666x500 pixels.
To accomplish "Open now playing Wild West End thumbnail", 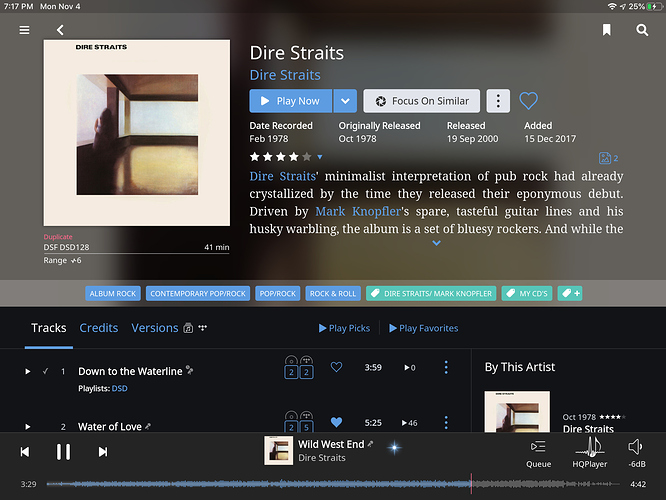I will (x=278, y=451).
